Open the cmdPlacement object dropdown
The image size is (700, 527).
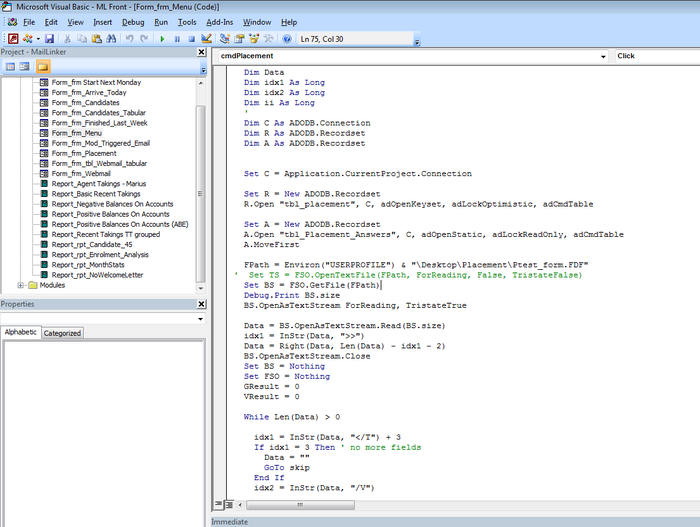click(x=603, y=56)
